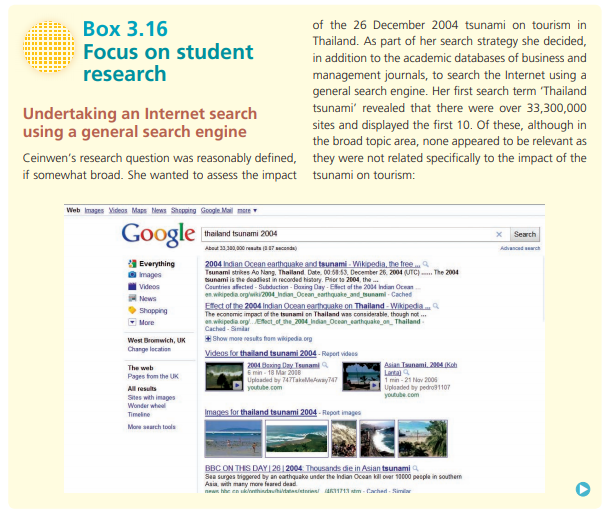Click the preview magnifier beside BBC ON THIS DAY result
The image size is (603, 509).
tap(416, 468)
